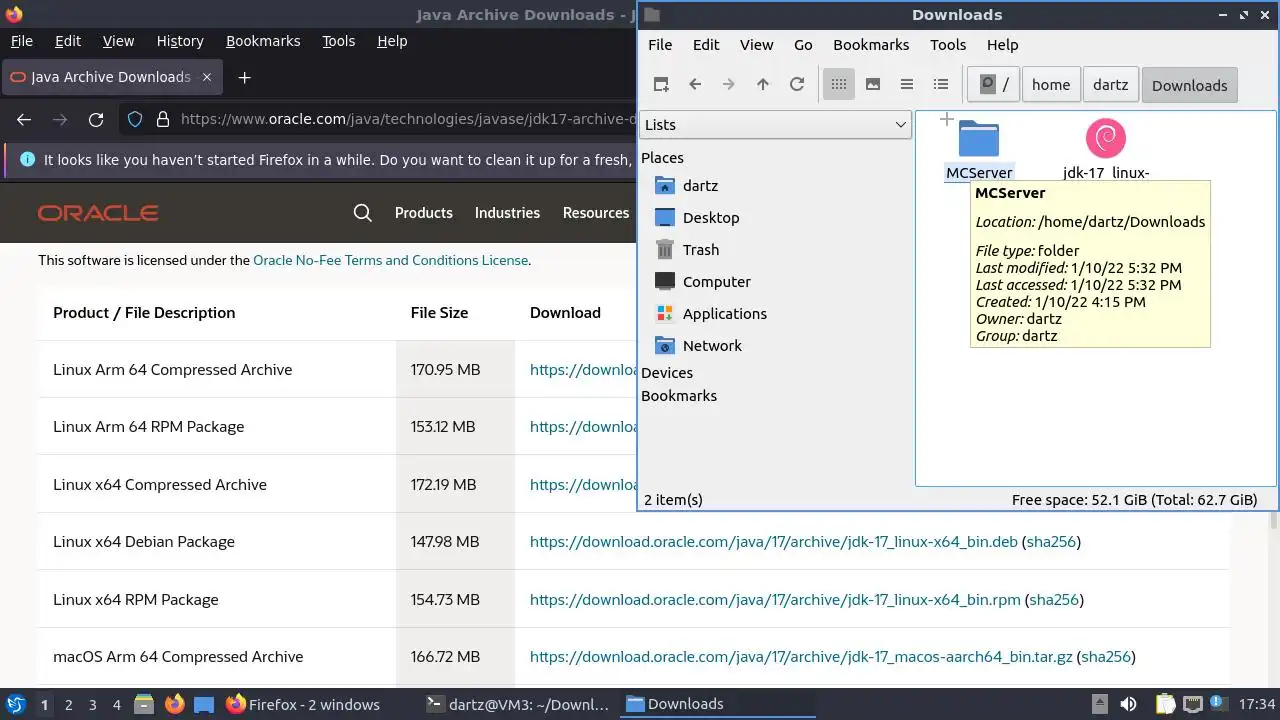This screenshot has width=1280, height=720.
Task: Open a new Firefox tab
Action: pyautogui.click(x=244, y=77)
